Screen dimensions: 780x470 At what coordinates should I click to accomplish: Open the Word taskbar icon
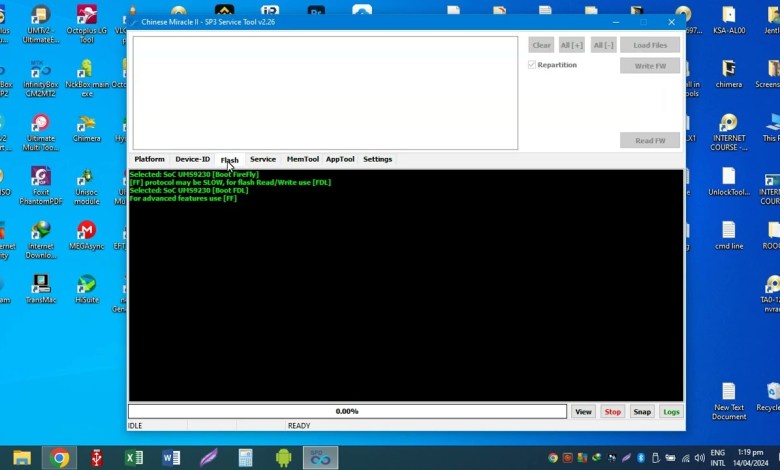pyautogui.click(x=171, y=458)
